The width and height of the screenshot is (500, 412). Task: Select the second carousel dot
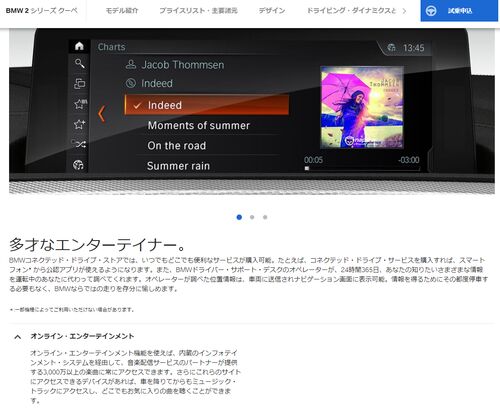pyautogui.click(x=252, y=217)
